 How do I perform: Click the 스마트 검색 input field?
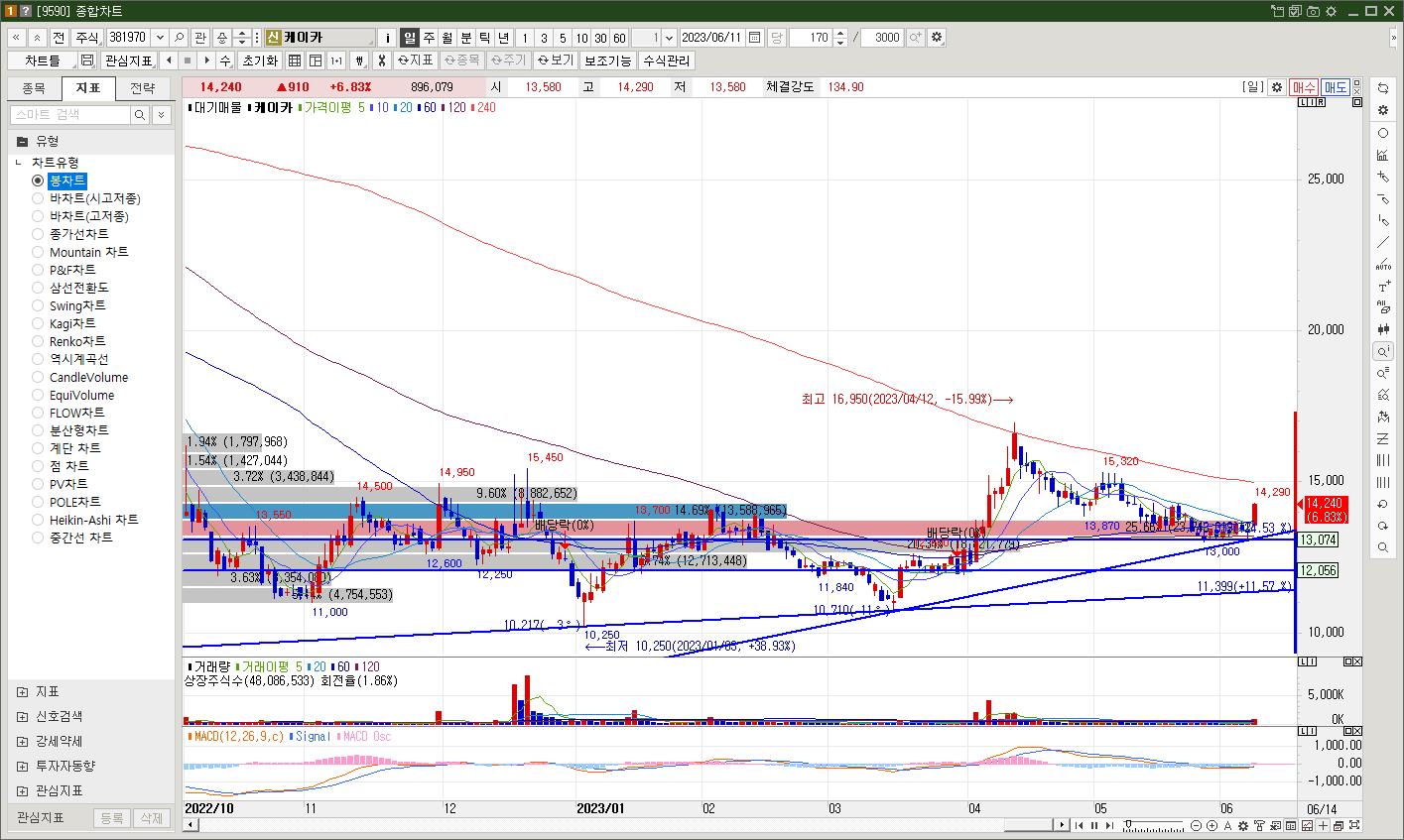[x=69, y=115]
